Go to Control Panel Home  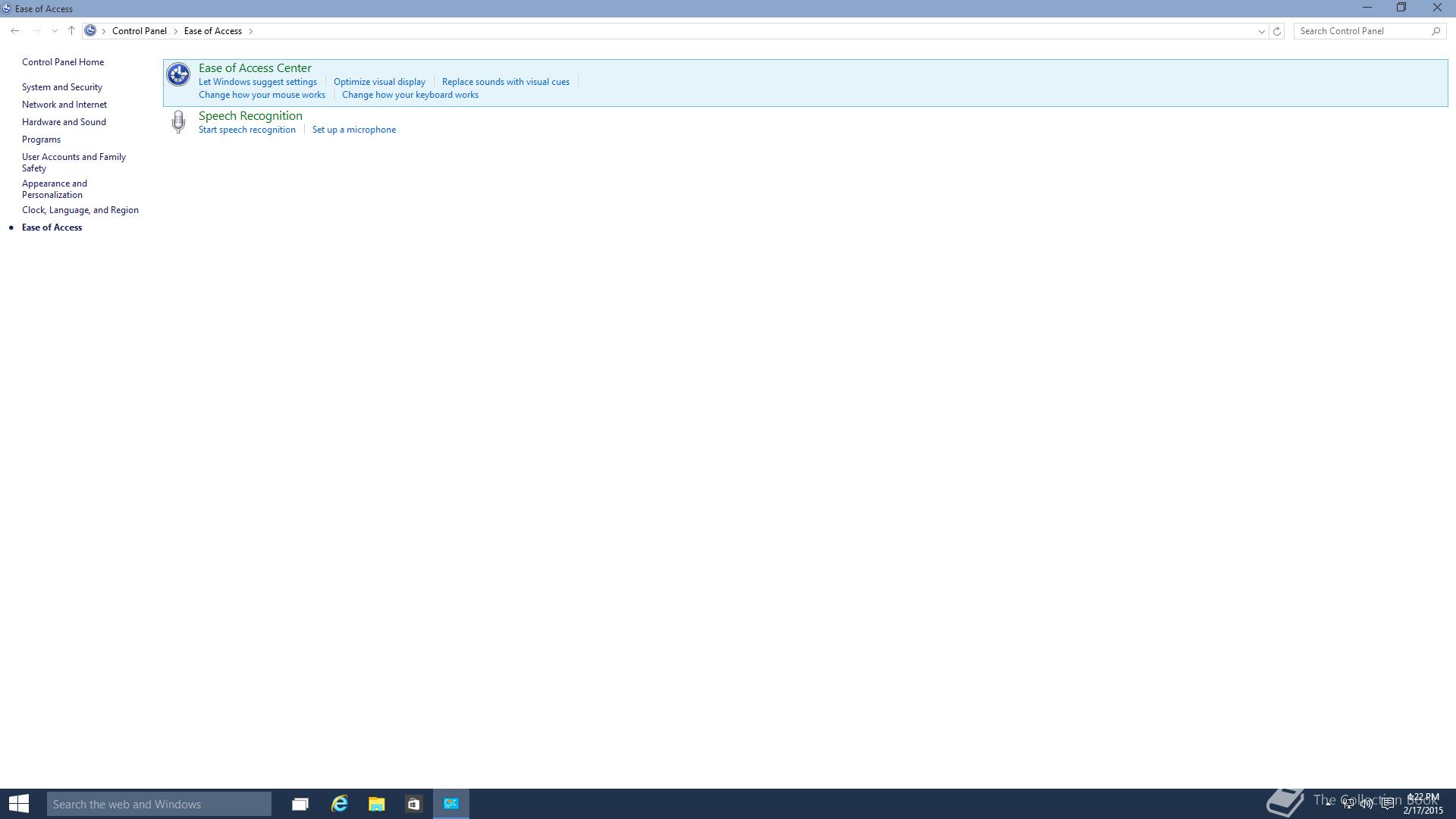click(x=63, y=62)
